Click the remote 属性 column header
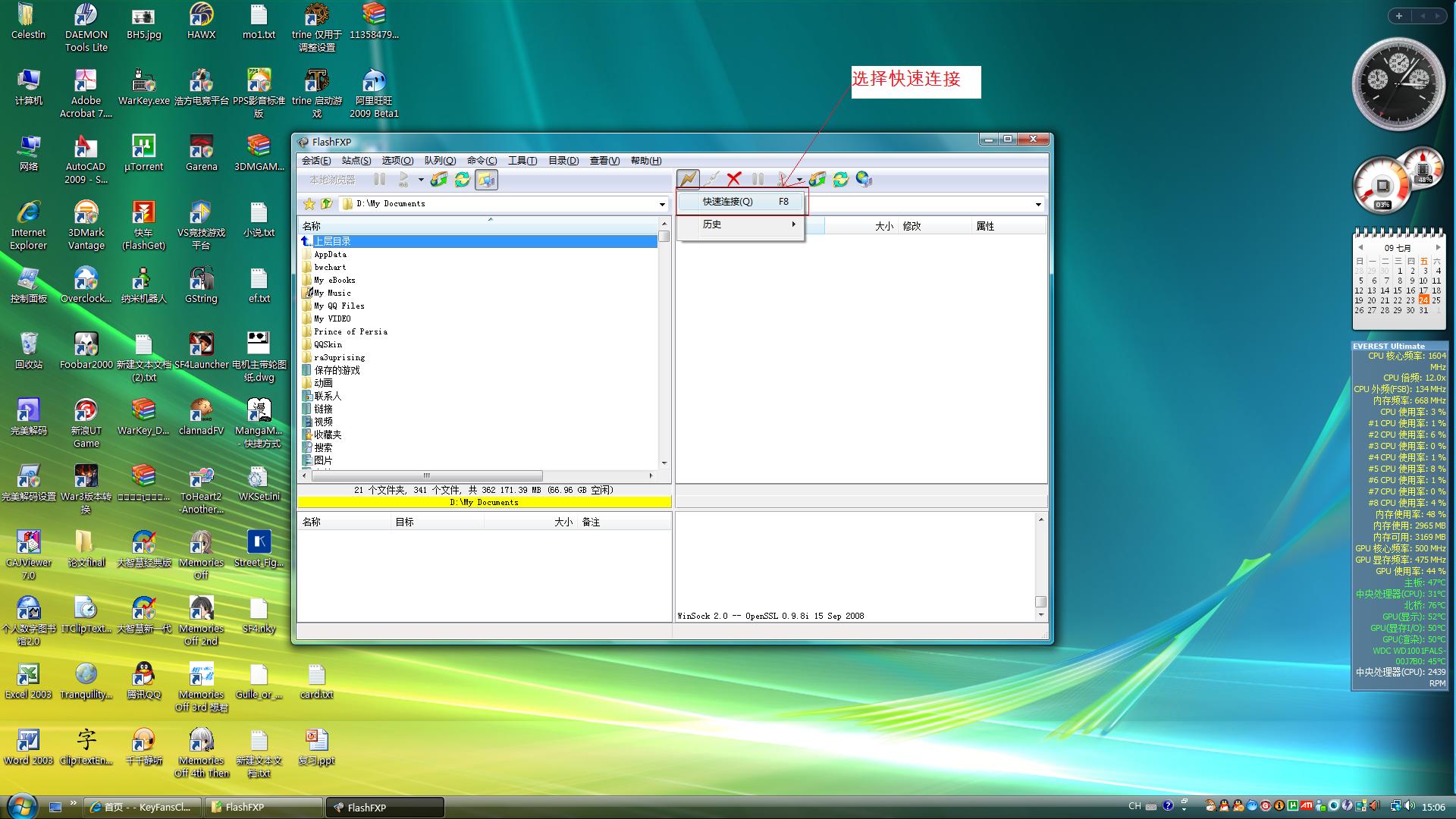 (1009, 226)
